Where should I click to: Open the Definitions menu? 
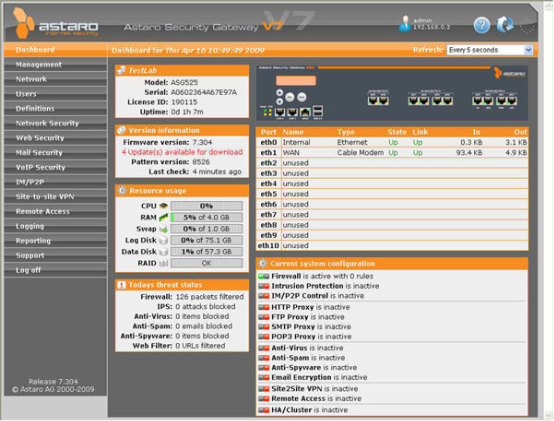55,108
